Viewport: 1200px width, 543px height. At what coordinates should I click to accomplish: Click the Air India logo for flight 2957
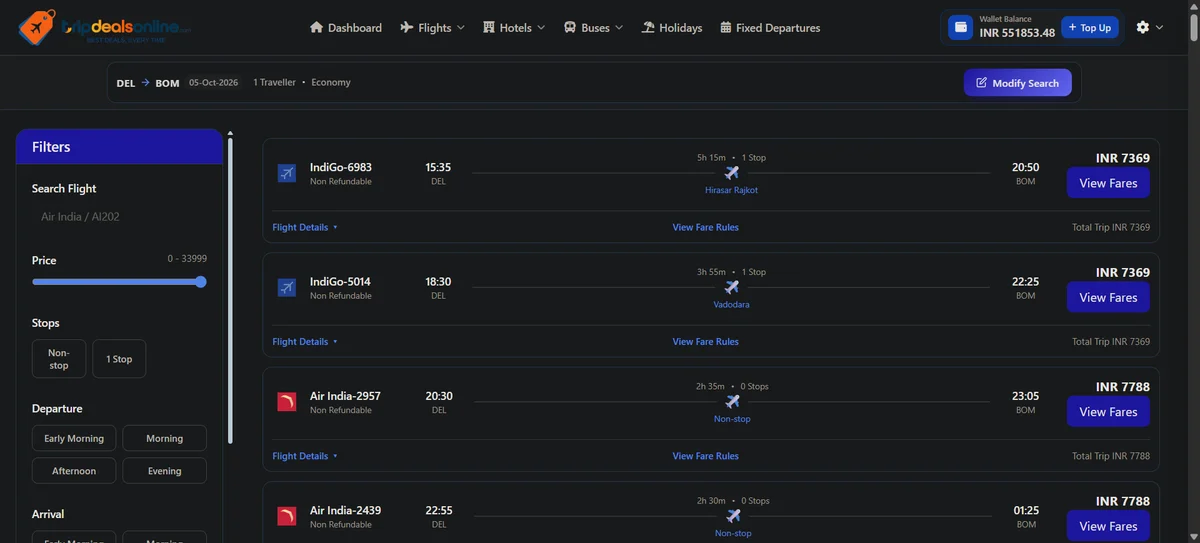click(287, 402)
